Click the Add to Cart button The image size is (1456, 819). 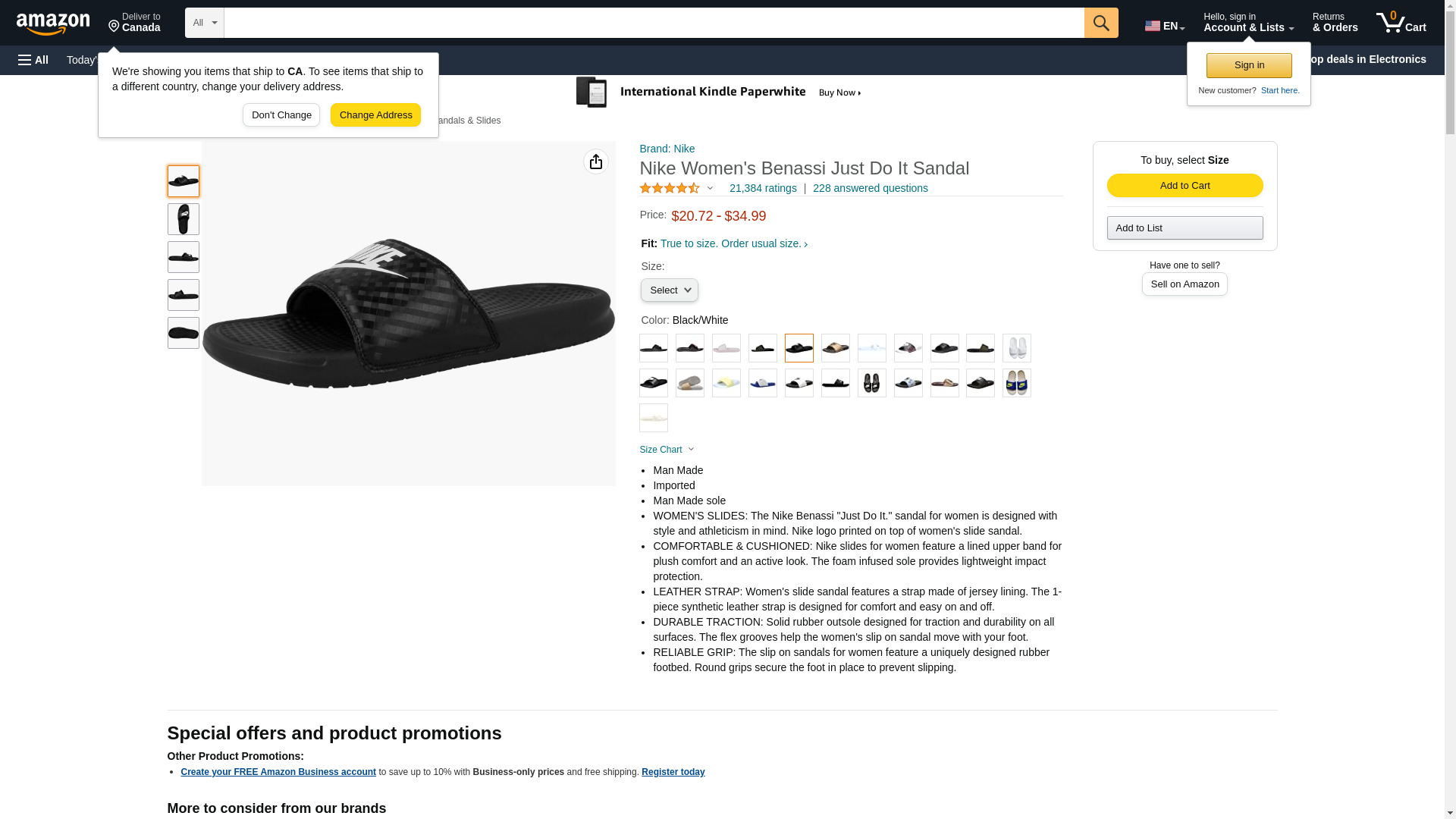point(1185,186)
